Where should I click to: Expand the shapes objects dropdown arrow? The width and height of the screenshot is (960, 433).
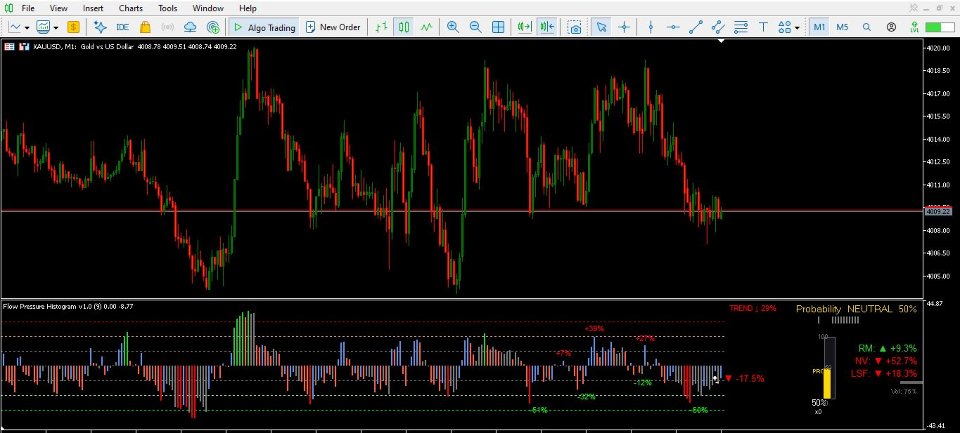pos(797,28)
